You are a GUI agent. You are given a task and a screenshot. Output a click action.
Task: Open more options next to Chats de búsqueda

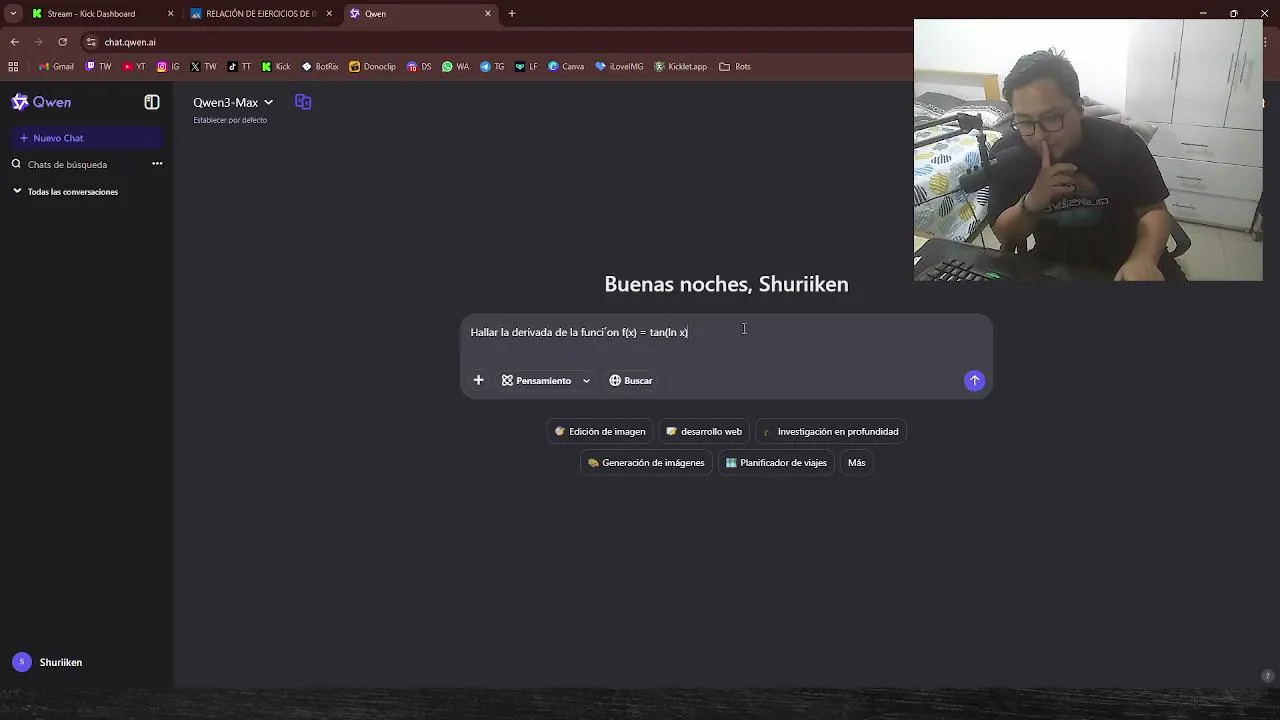[157, 164]
